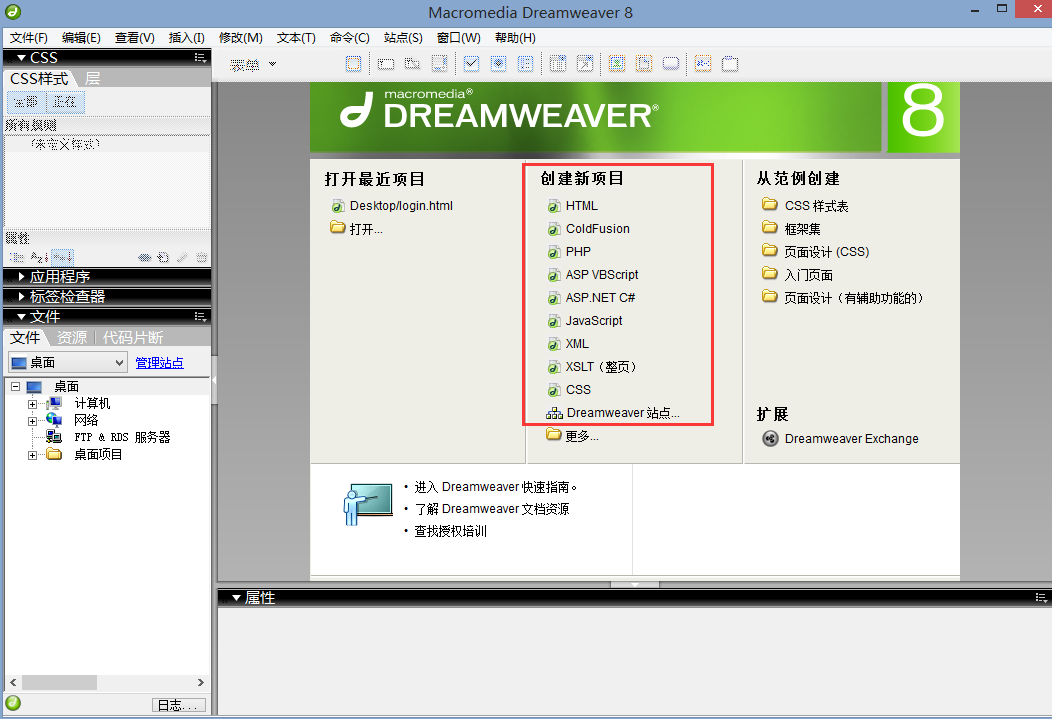The image size is (1052, 719).
Task: Click the edit style pencil icon
Action: click(x=182, y=258)
